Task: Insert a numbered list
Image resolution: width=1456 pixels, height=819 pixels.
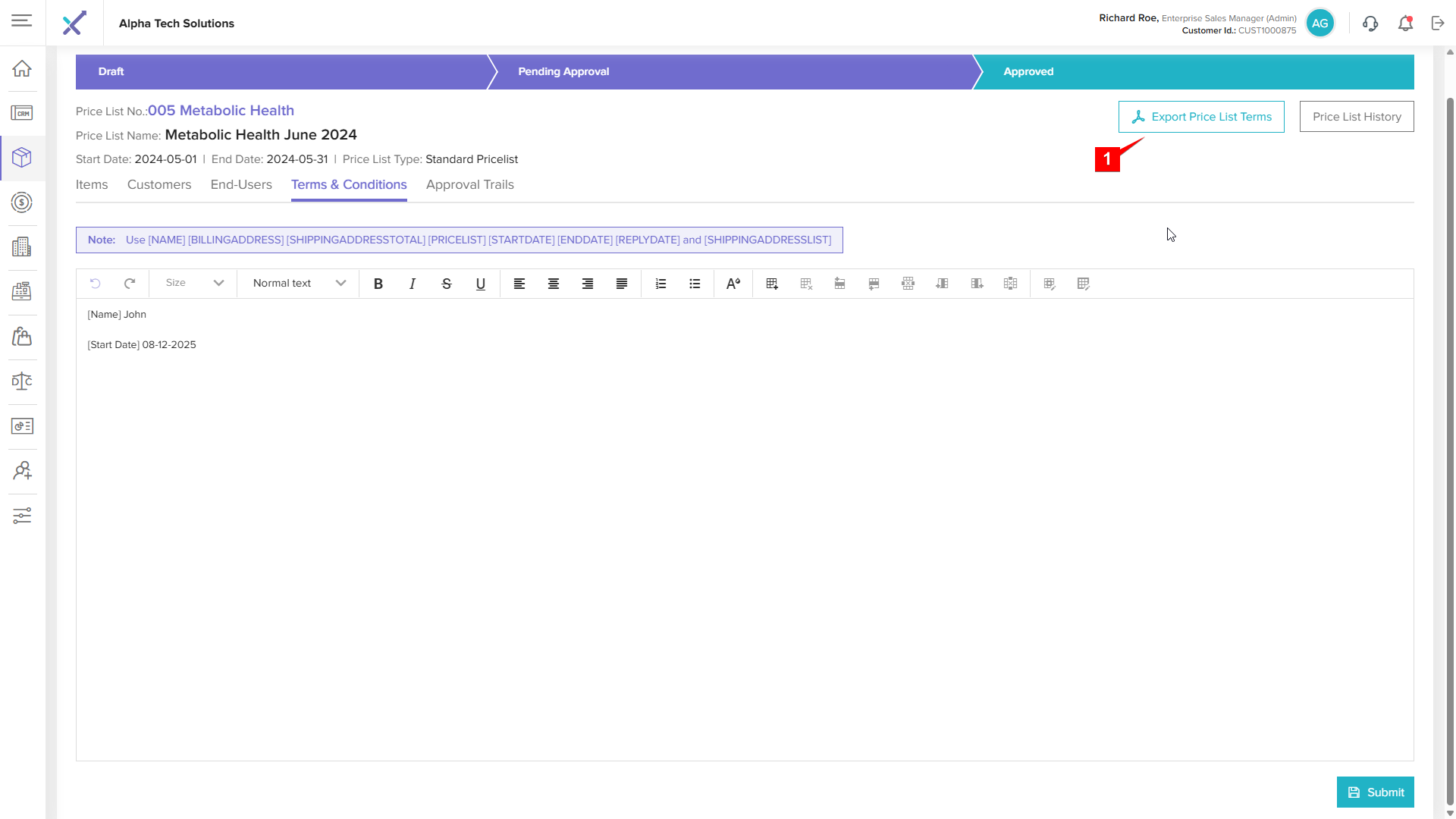Action: (661, 284)
